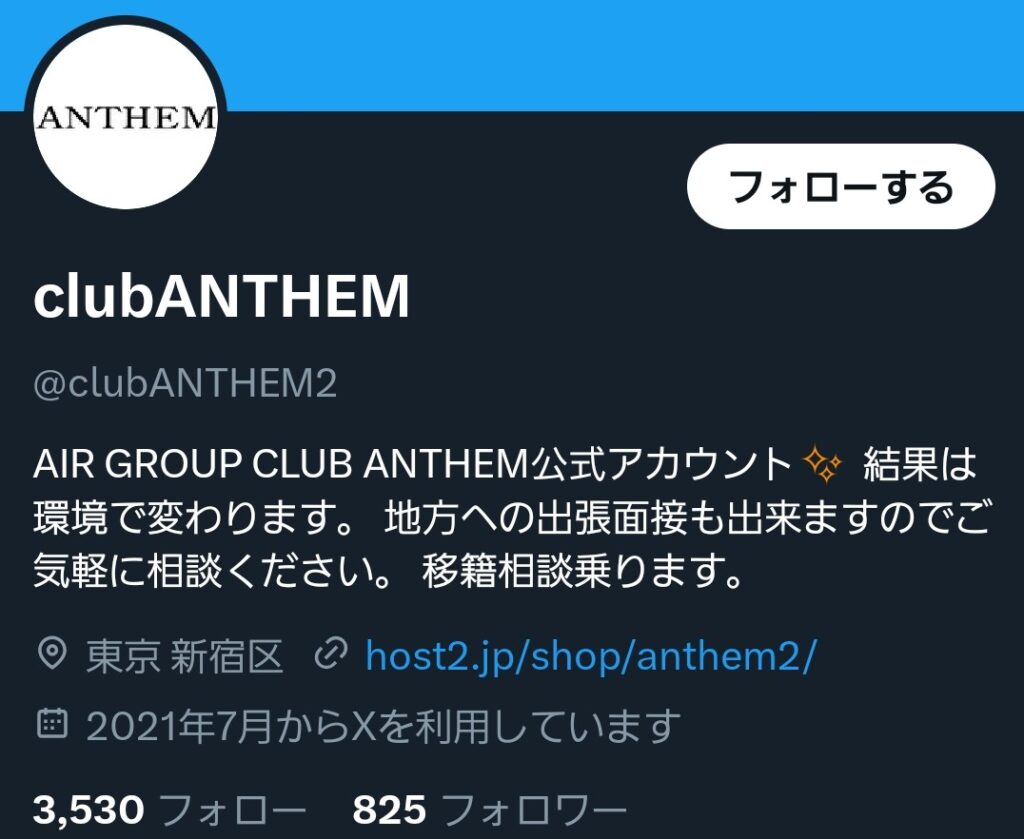Open the 825 followers count

[x=389, y=810]
